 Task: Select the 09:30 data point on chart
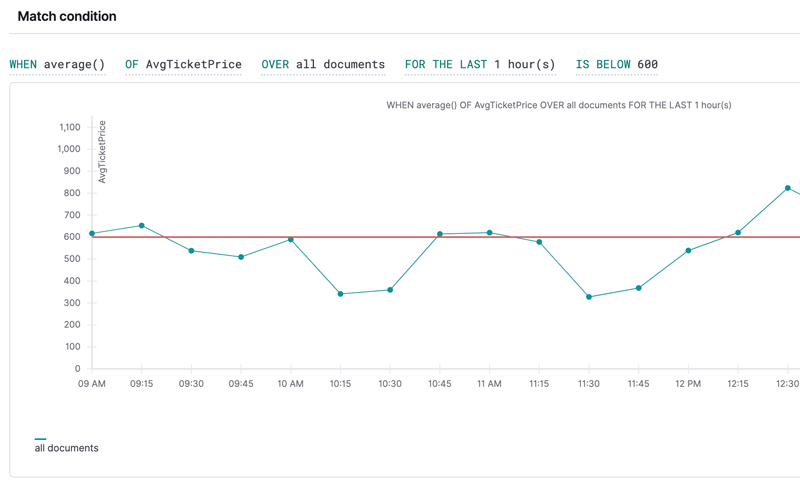point(191,251)
